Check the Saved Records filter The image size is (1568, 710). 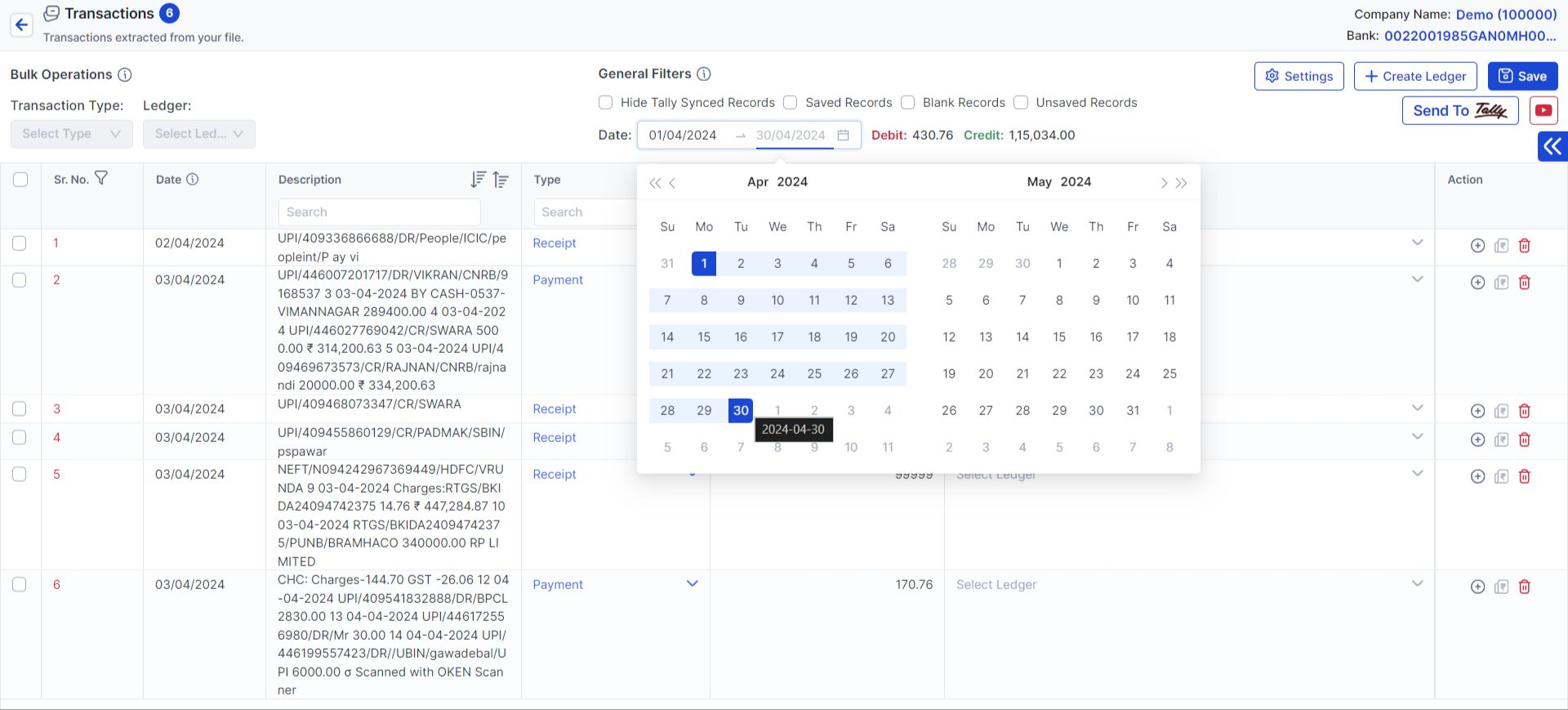coord(790,102)
